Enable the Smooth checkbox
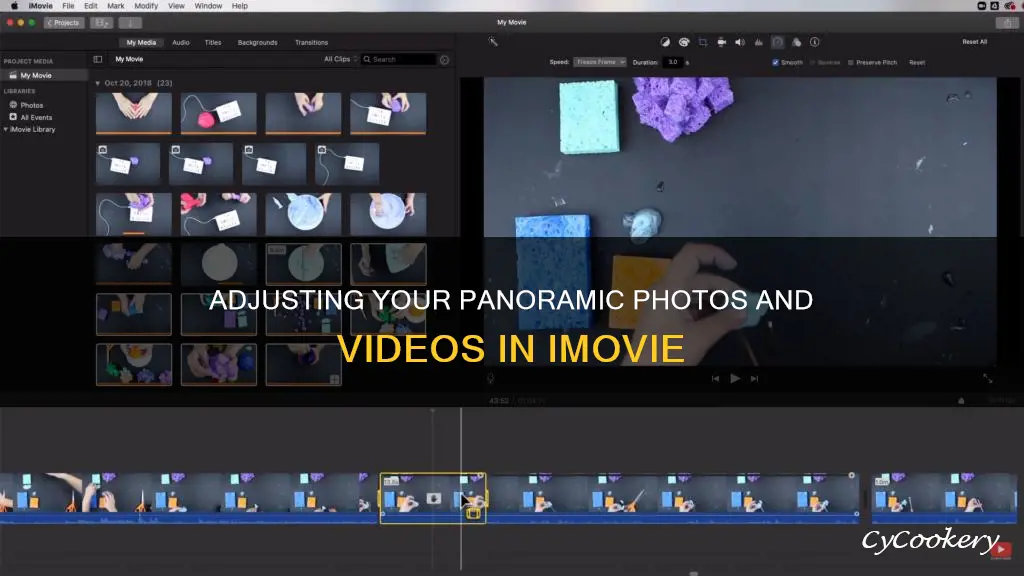 pos(775,63)
